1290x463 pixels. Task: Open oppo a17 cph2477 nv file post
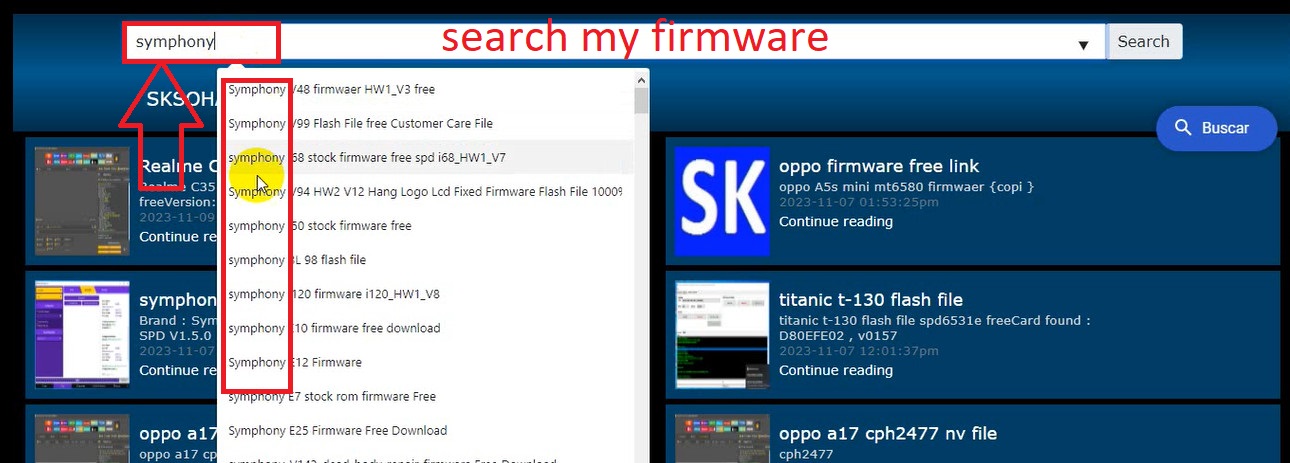point(887,433)
